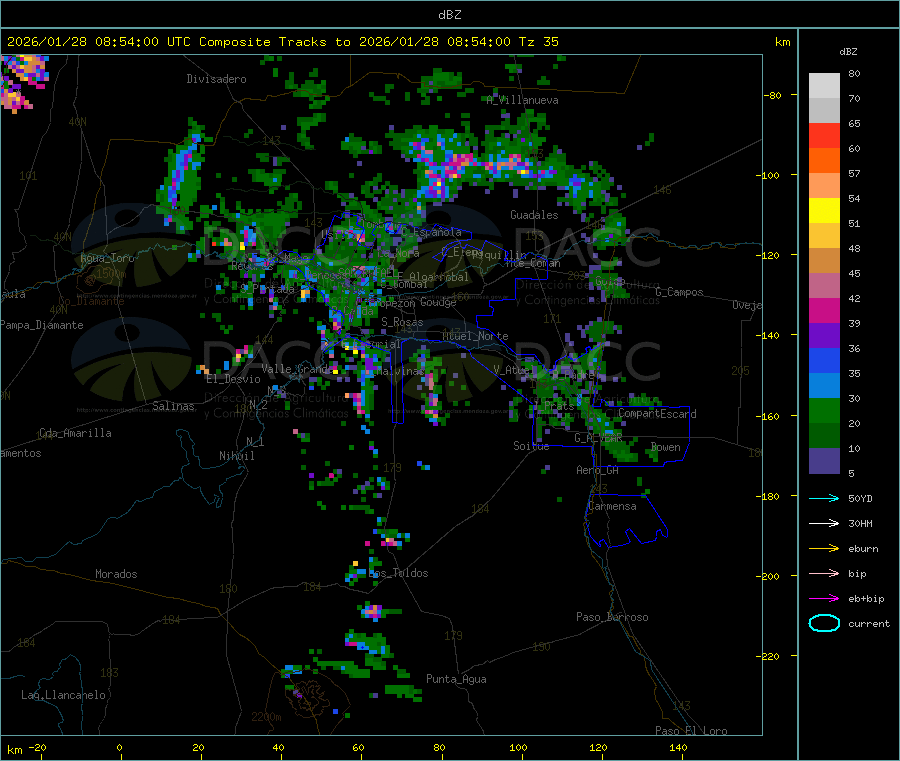Click the 'Lag.Llancanelo' place label
This screenshot has width=900, height=761.
(x=64, y=695)
